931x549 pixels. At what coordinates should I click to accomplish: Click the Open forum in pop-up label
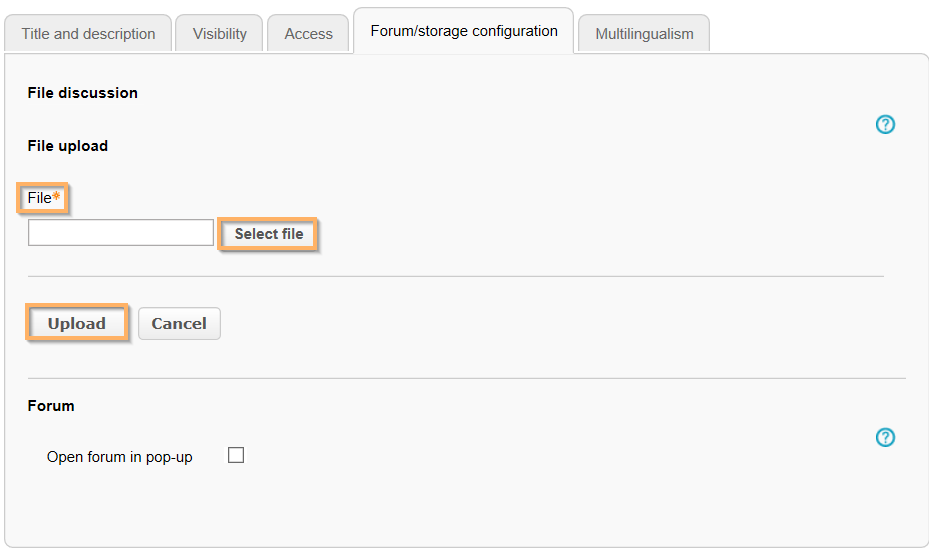pyautogui.click(x=120, y=457)
